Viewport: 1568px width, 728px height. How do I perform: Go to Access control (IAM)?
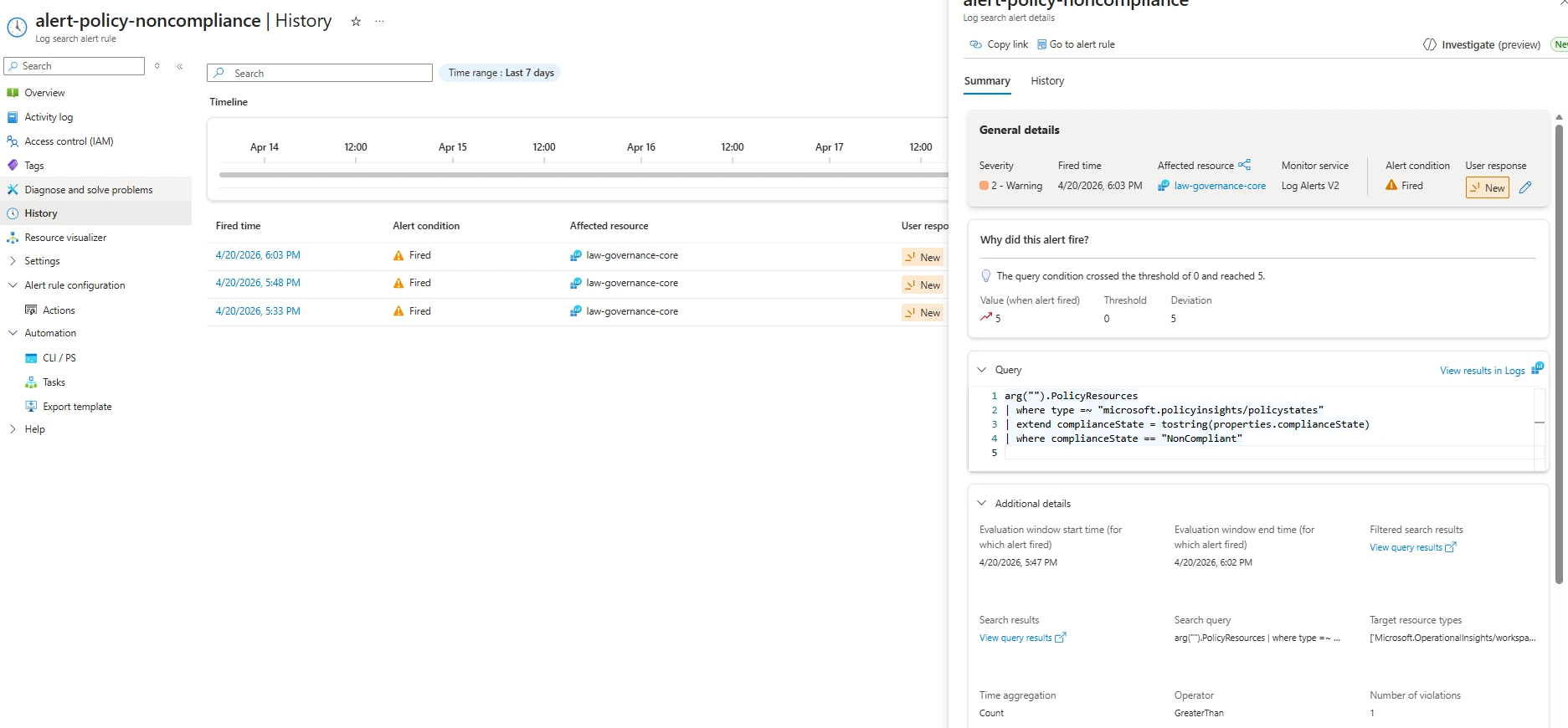pos(69,141)
